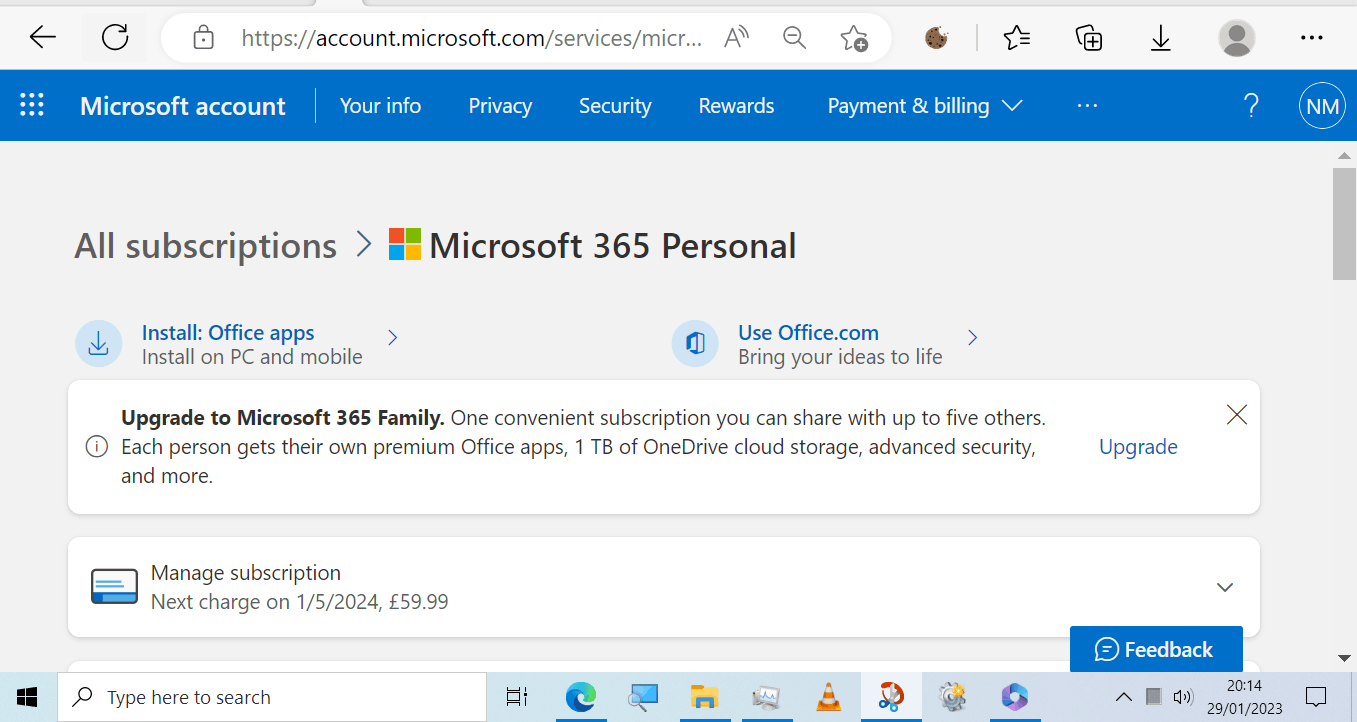Click the browser address bar URL

click(471, 39)
